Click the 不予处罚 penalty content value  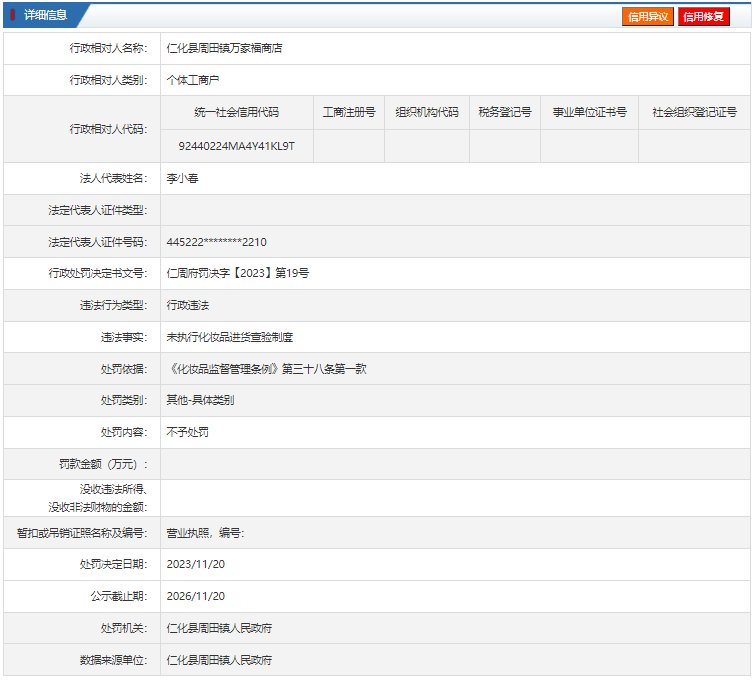pyautogui.click(x=188, y=432)
